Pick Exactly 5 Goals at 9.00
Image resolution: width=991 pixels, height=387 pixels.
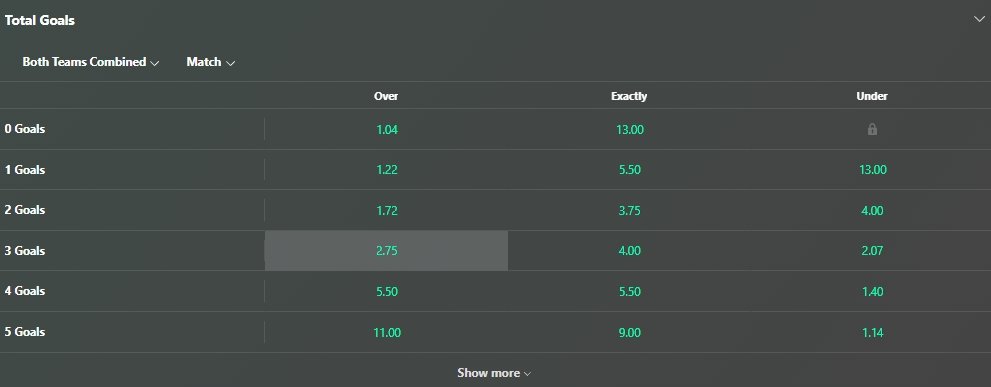[629, 332]
